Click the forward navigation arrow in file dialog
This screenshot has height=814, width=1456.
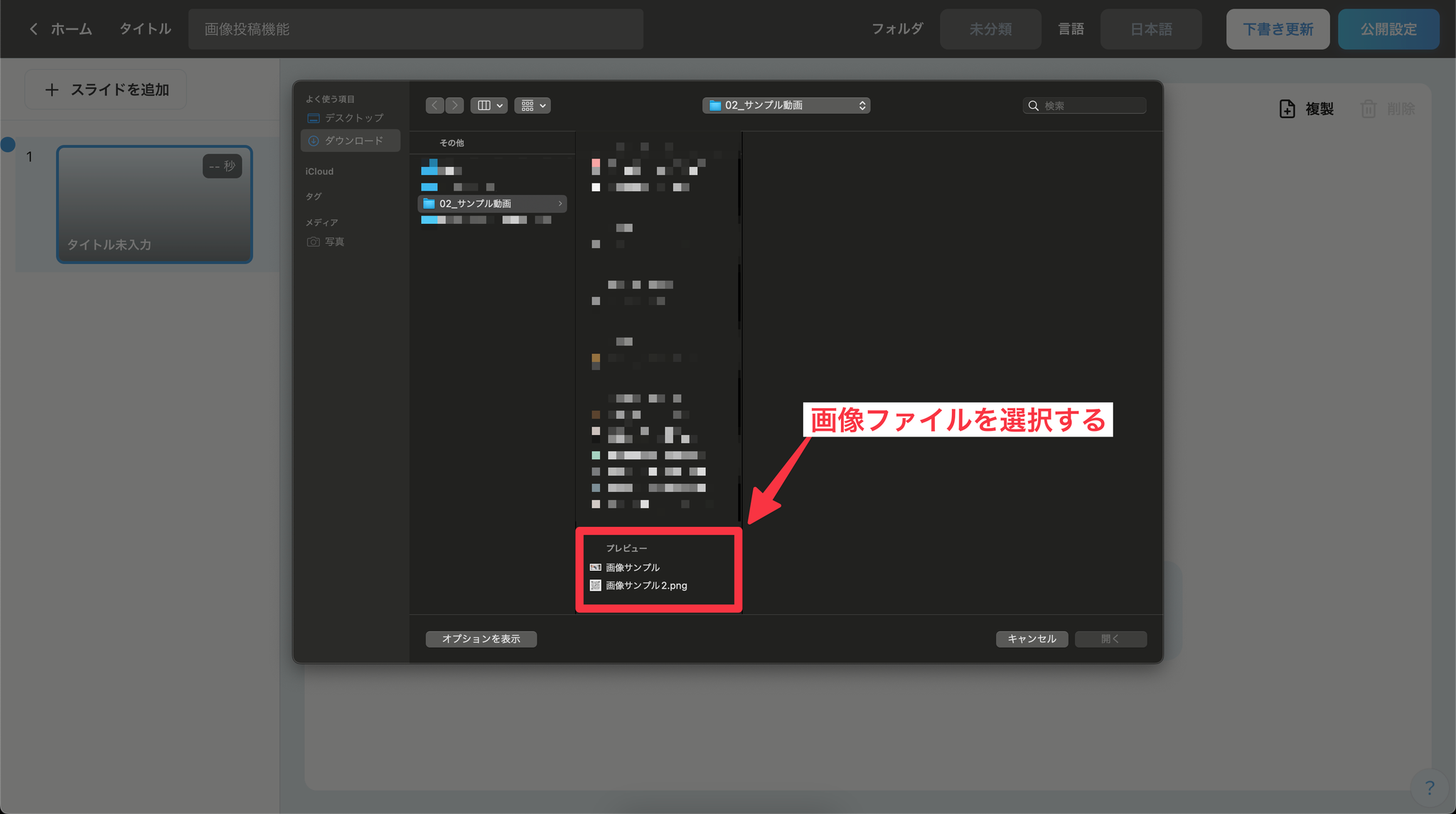455,105
